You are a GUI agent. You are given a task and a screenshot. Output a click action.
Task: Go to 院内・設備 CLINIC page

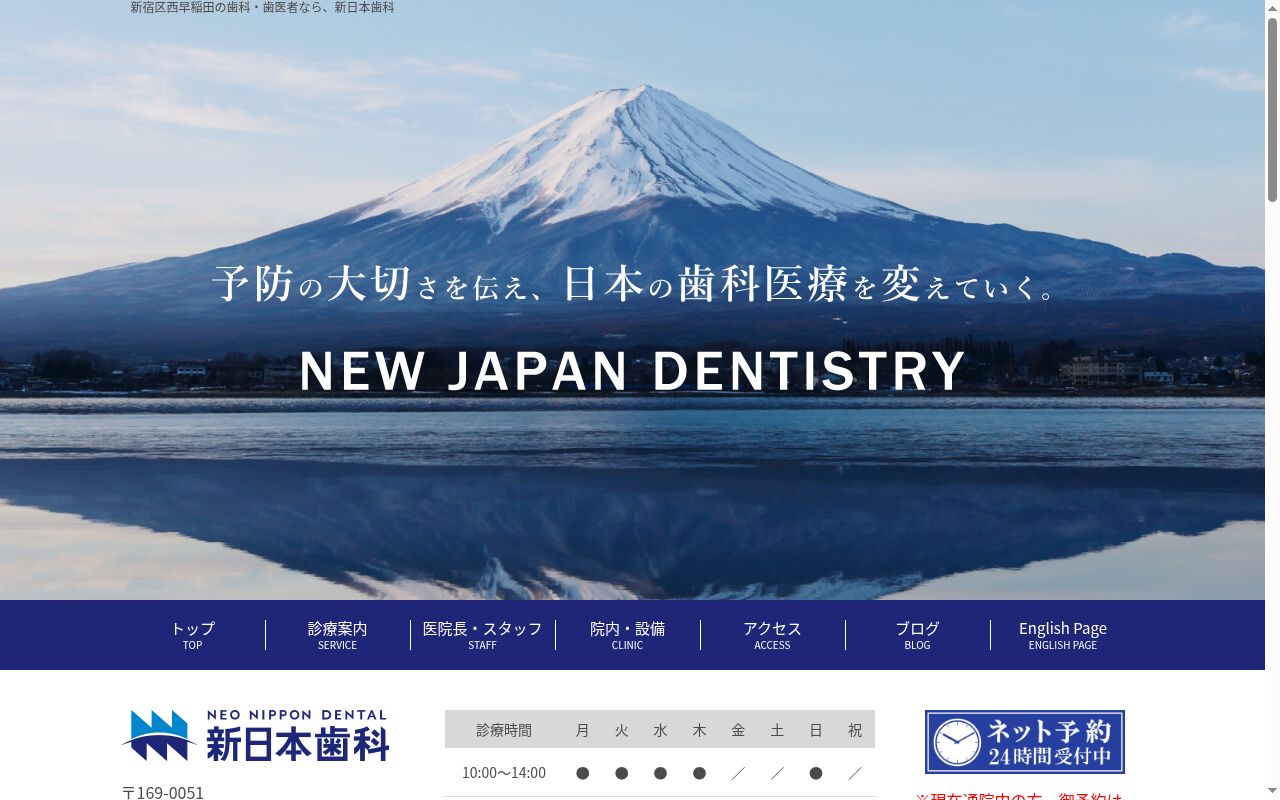[627, 635]
